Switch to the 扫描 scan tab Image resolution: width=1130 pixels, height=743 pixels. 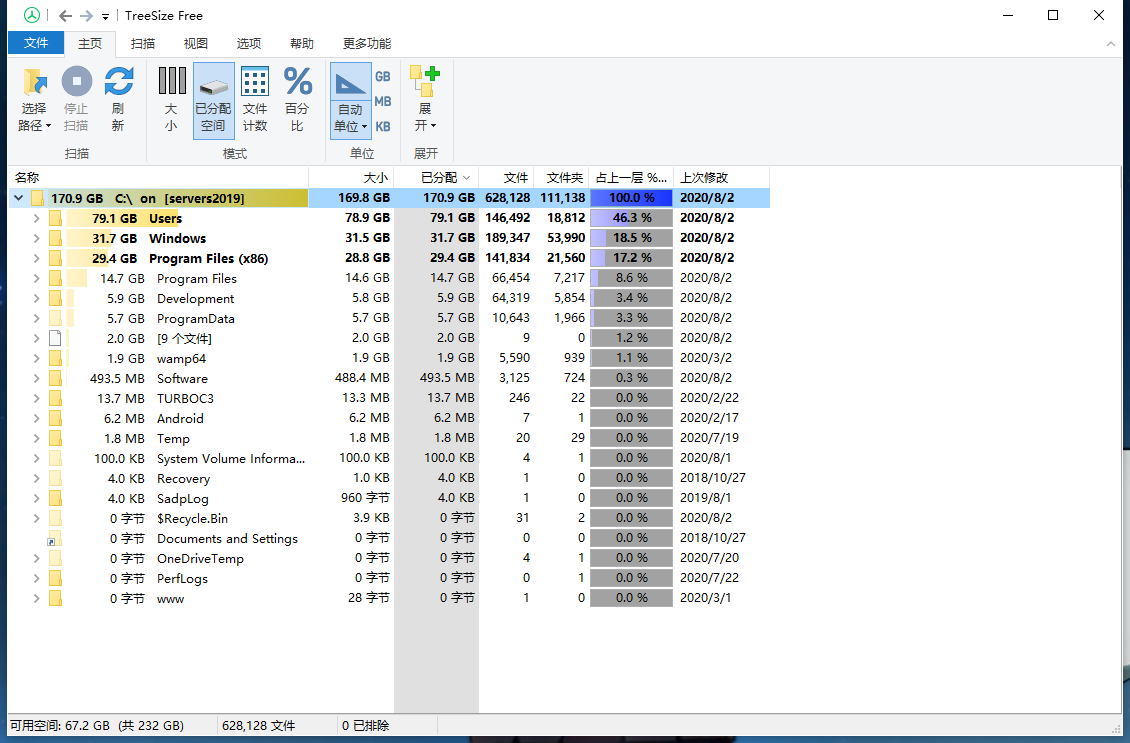point(143,43)
